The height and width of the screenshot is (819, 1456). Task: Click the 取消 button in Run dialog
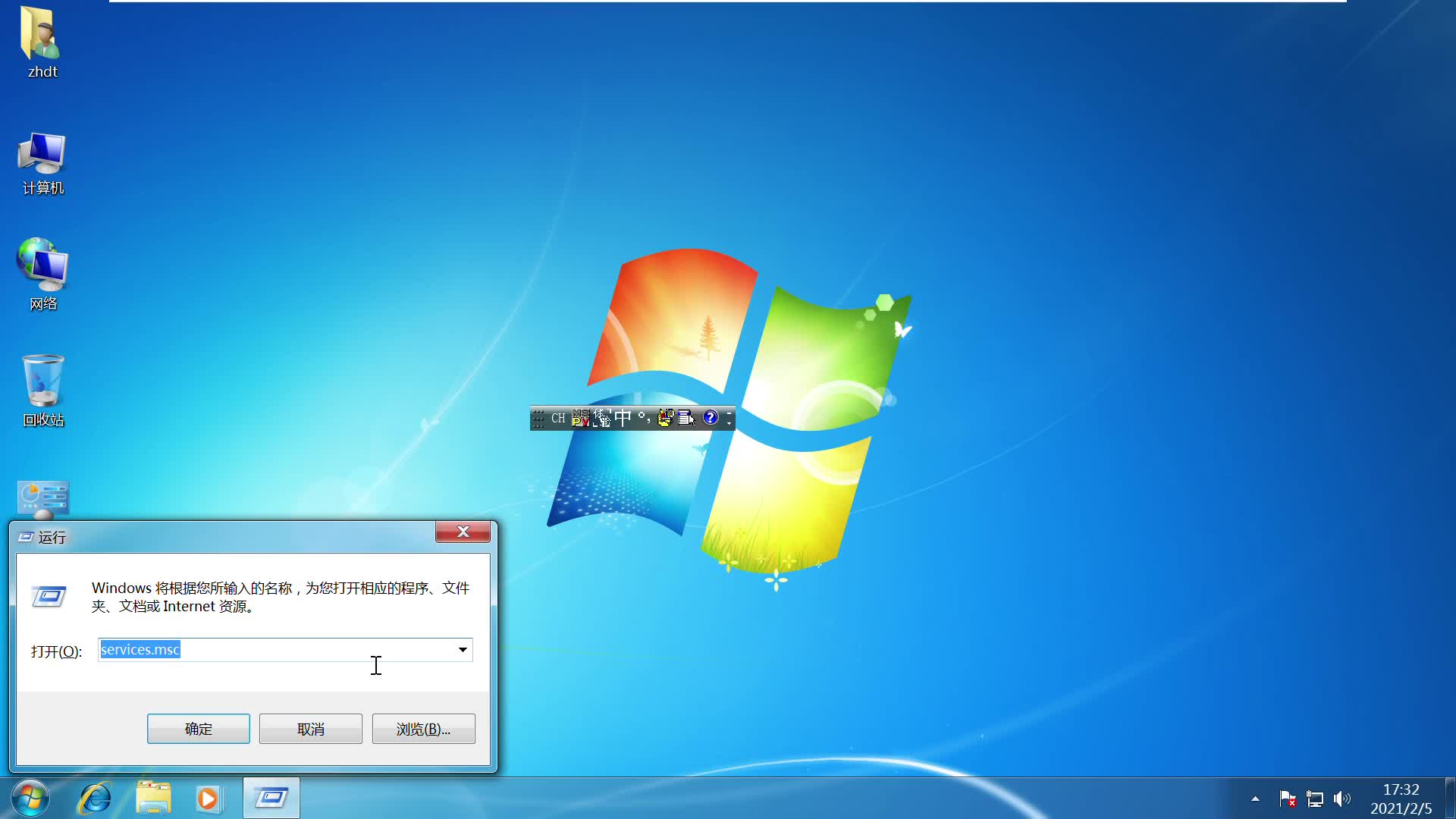tap(311, 729)
